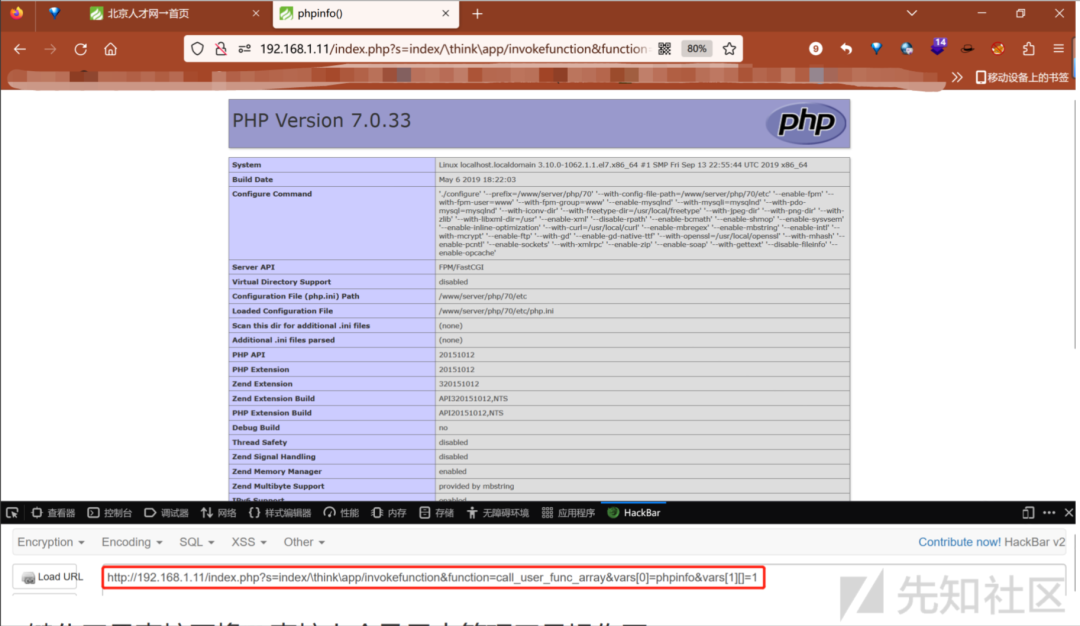1080x626 pixels.
Task: Close the 北京人才网 tab
Action: click(256, 13)
